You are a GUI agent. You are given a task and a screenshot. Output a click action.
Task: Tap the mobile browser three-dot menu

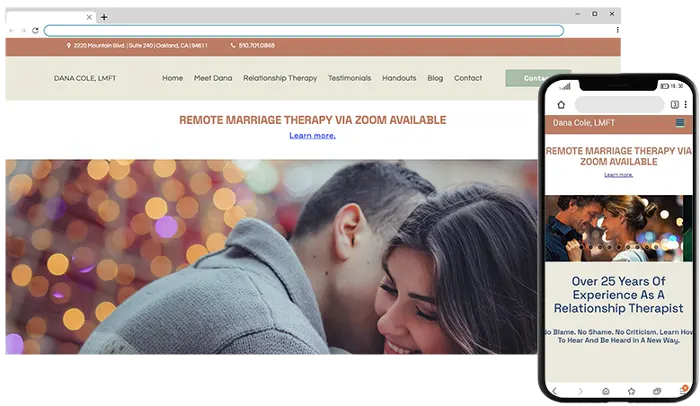coord(686,104)
